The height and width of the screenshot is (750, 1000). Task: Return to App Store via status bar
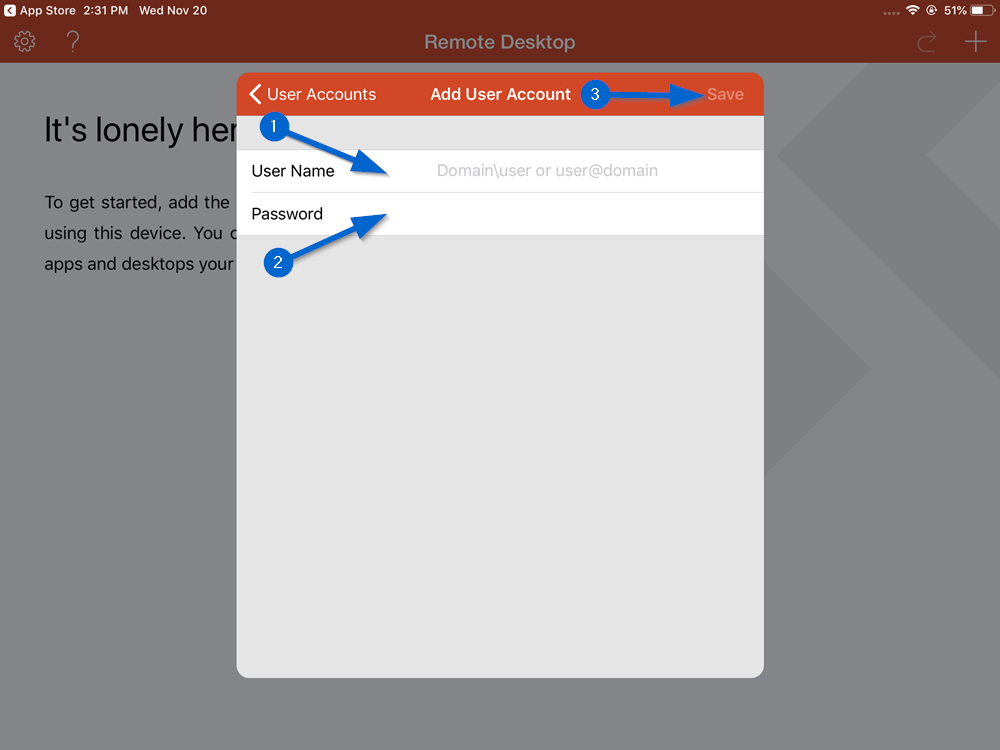point(40,10)
